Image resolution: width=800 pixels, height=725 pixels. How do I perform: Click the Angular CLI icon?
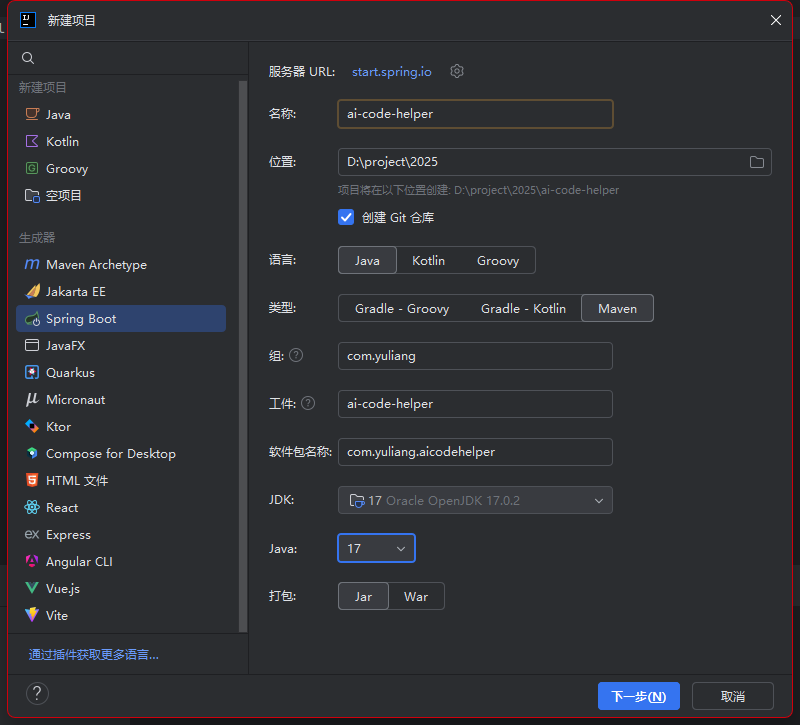pyautogui.click(x=32, y=561)
